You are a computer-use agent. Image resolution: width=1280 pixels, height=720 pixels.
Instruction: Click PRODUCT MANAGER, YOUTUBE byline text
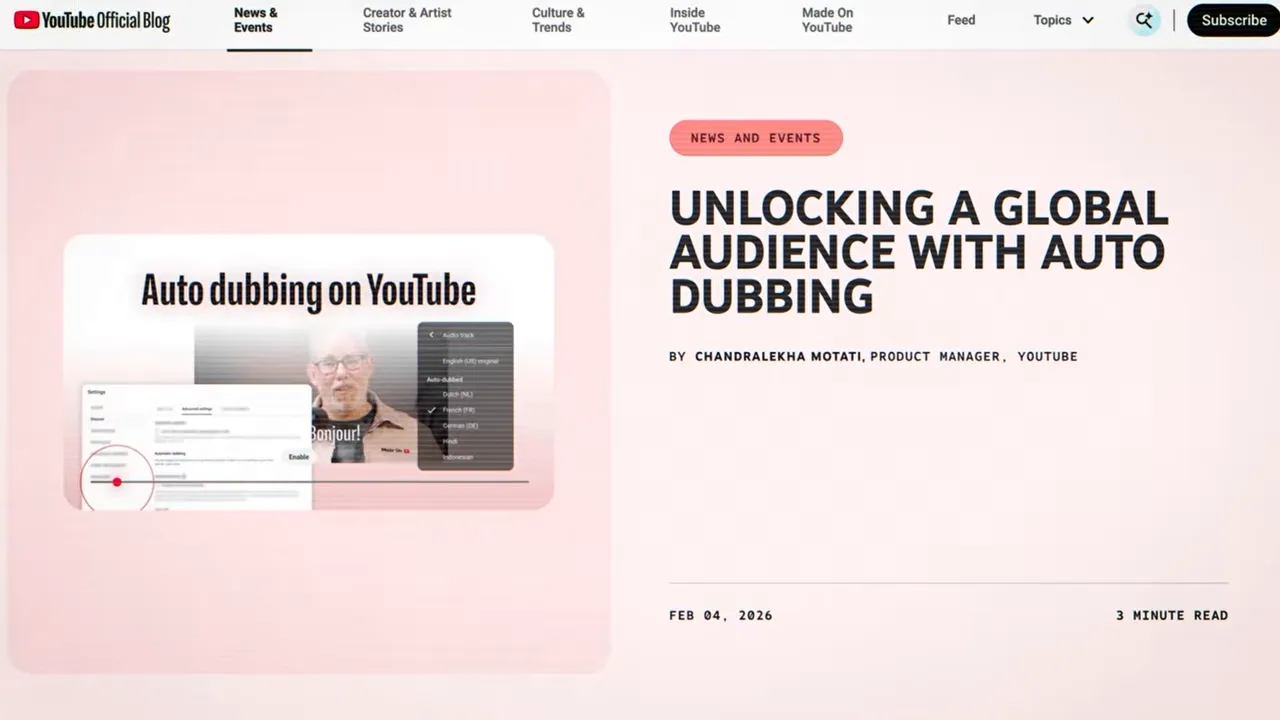pyautogui.click(x=974, y=356)
